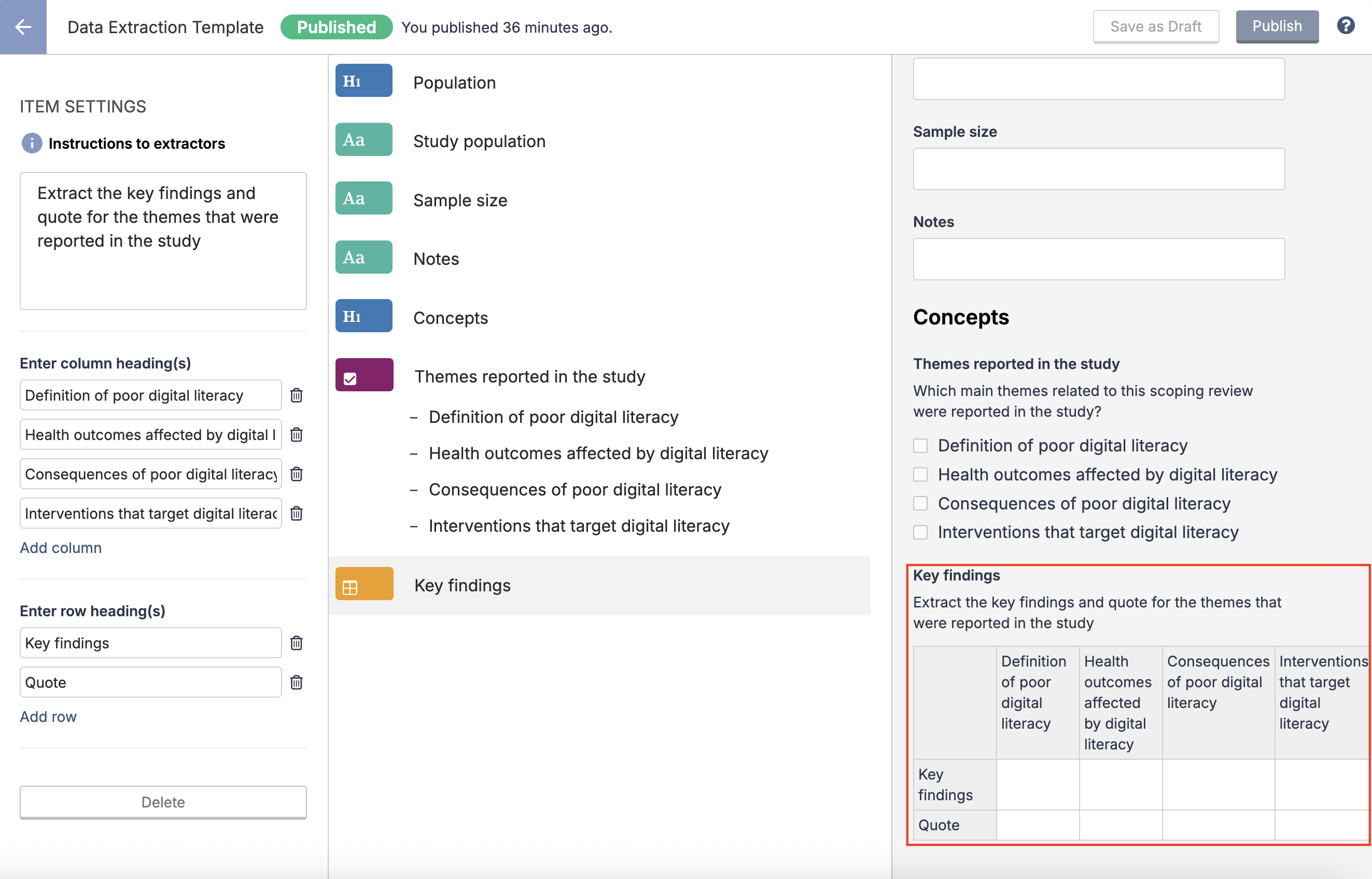Select the Themes reported in the study item
The image size is (1372, 879).
[529, 376]
